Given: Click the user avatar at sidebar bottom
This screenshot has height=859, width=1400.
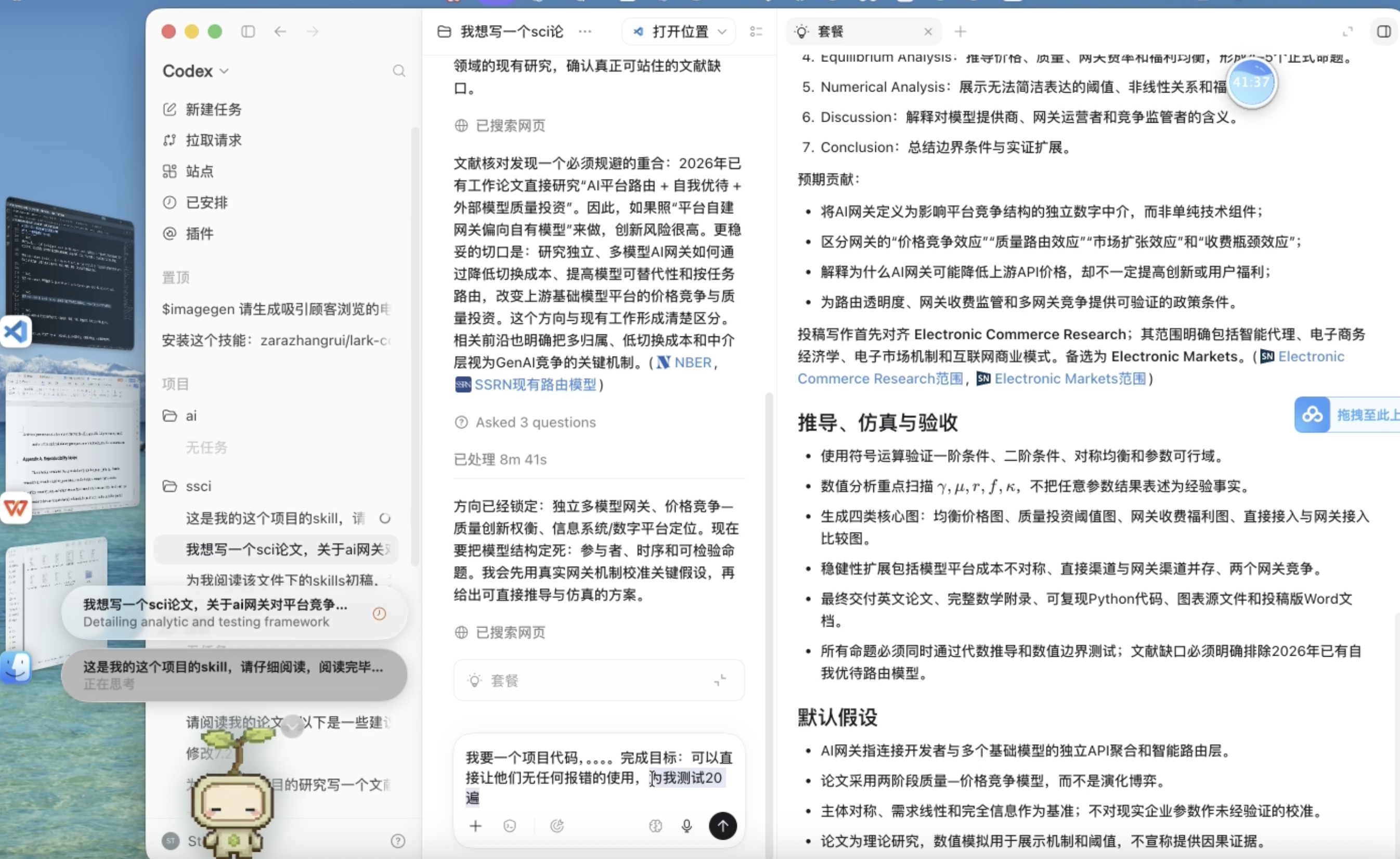Looking at the screenshot, I should [x=171, y=841].
